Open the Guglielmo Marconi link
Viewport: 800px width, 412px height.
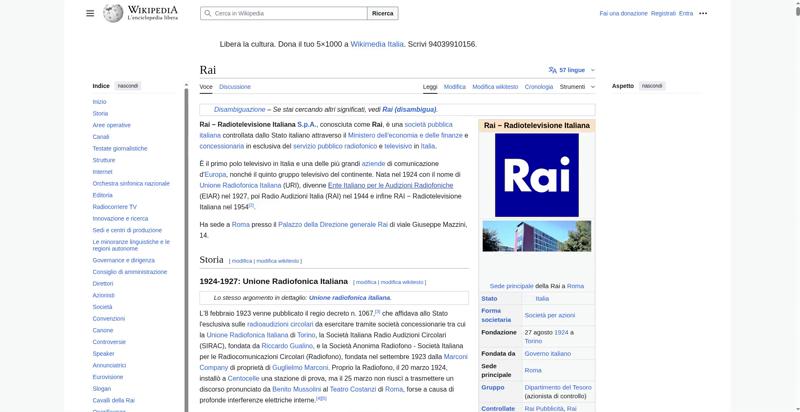pyautogui.click(x=301, y=368)
